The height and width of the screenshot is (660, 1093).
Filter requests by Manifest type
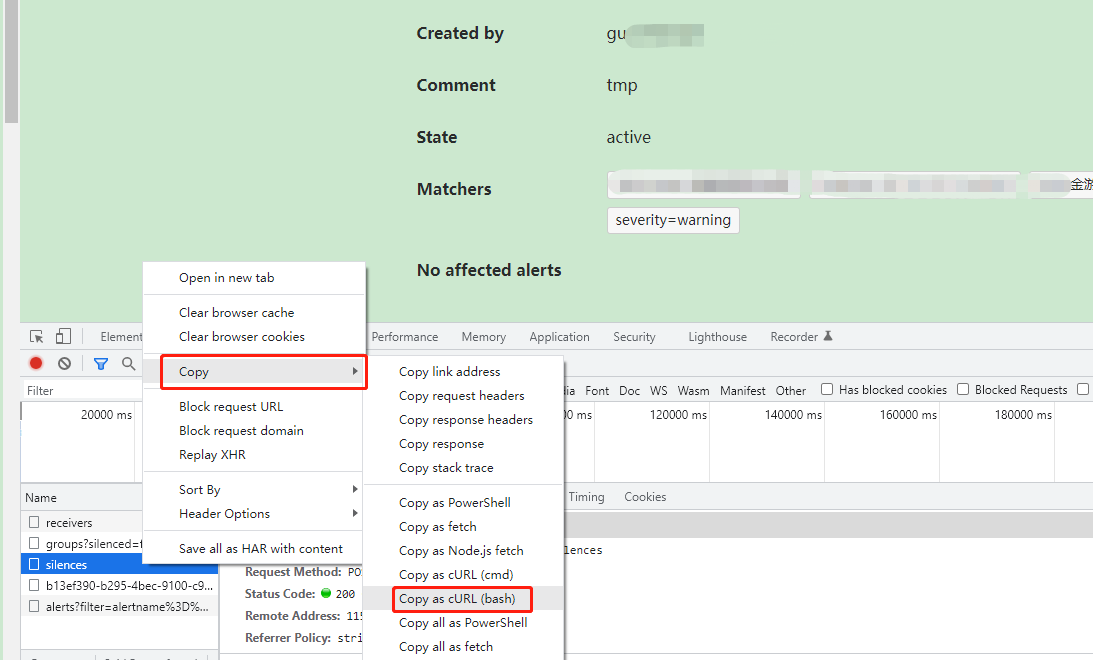742,391
